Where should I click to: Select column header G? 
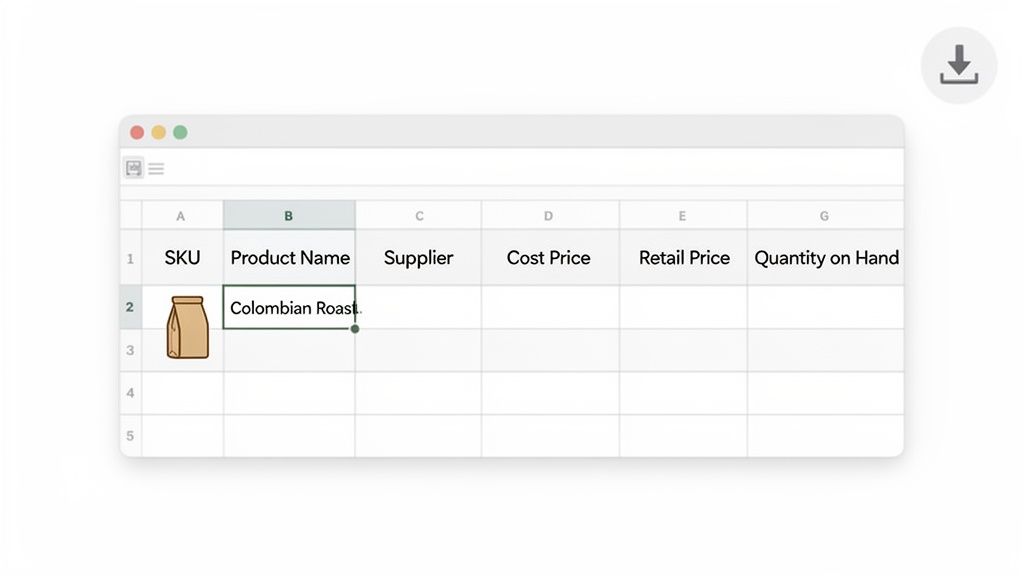click(825, 215)
